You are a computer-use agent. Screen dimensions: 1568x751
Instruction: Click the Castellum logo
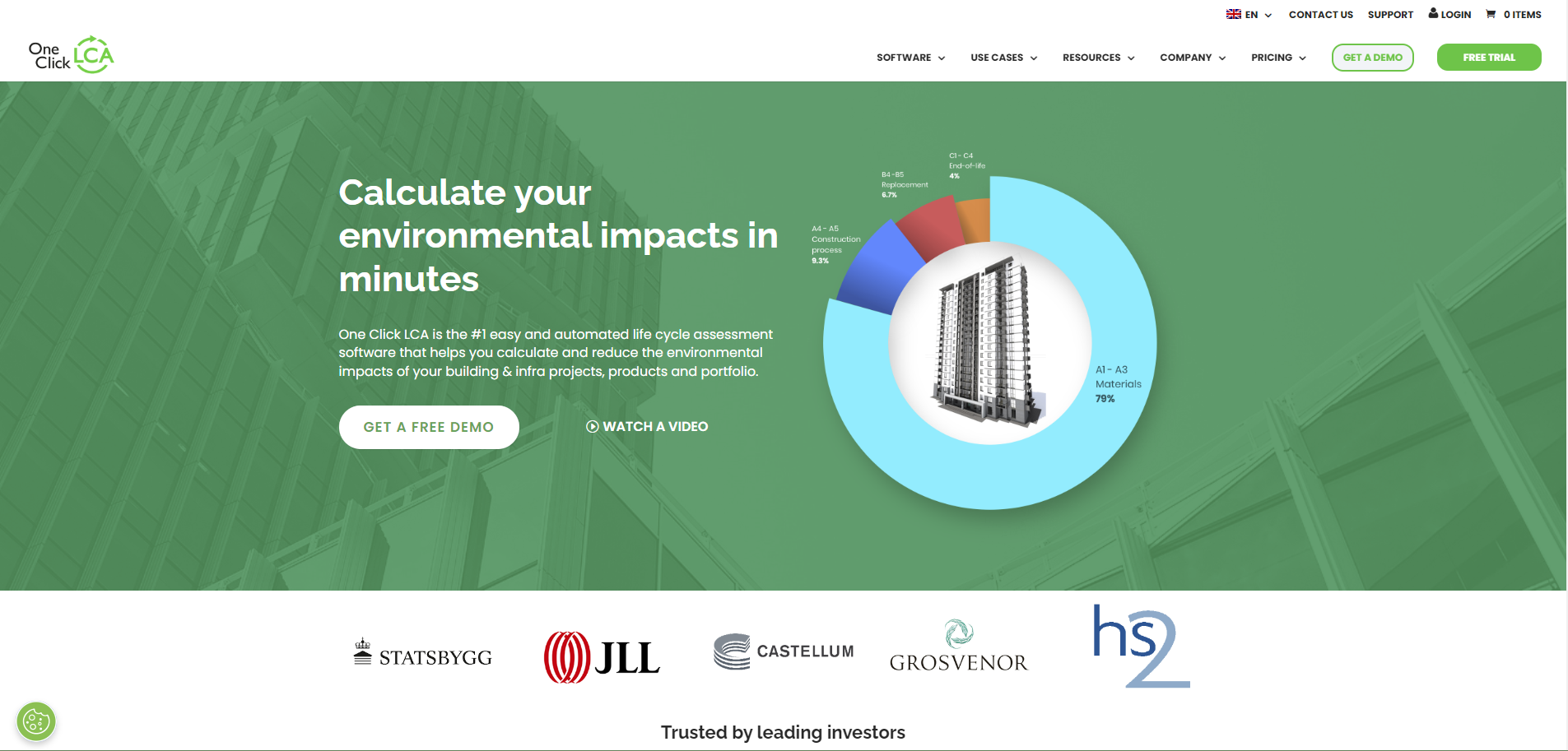point(784,651)
